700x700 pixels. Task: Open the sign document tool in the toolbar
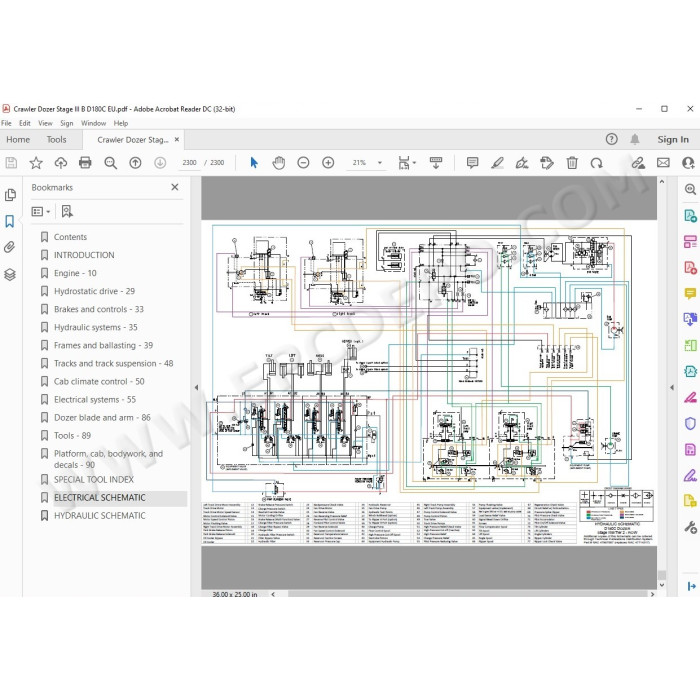tap(522, 163)
